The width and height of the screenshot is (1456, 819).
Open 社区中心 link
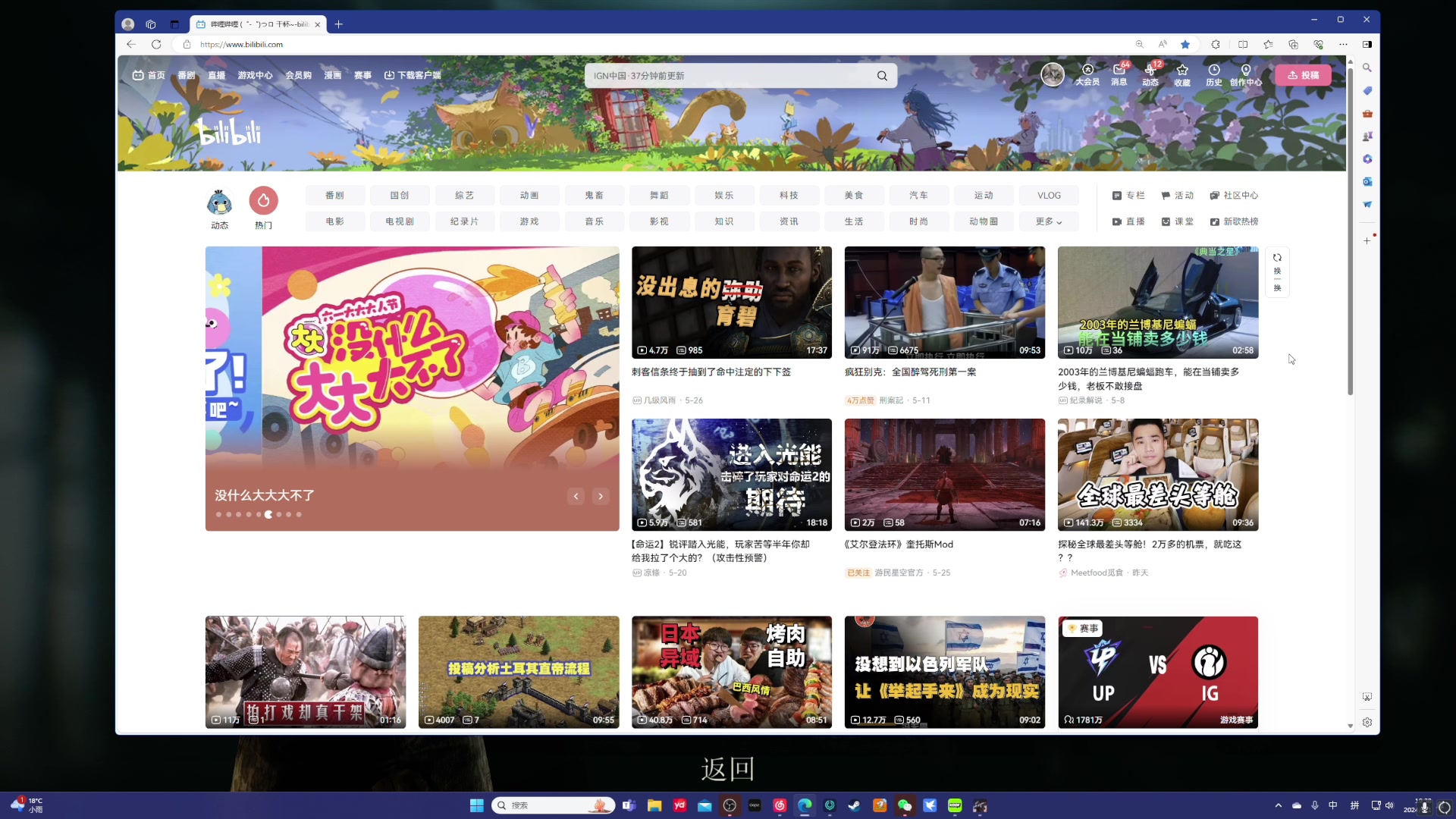pos(1234,196)
